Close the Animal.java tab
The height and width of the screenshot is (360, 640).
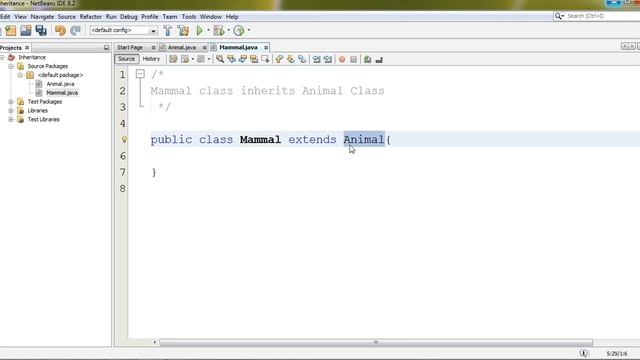(x=204, y=48)
